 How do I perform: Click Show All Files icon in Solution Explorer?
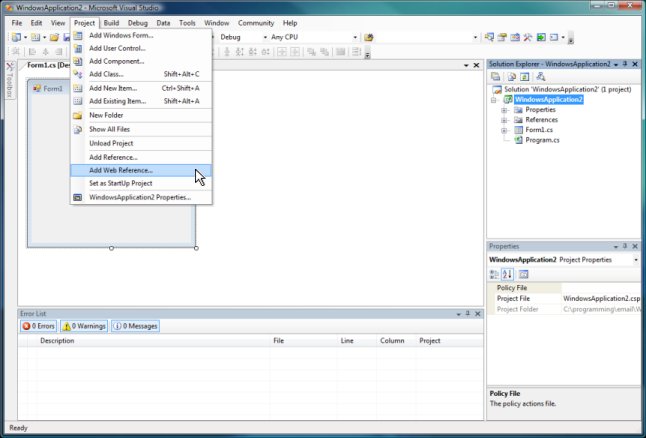511,77
